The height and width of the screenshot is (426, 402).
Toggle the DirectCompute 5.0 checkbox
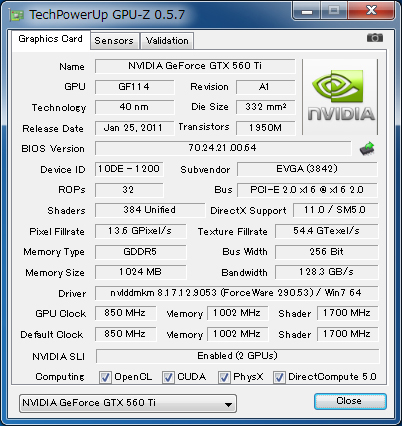pyautogui.click(x=279, y=377)
